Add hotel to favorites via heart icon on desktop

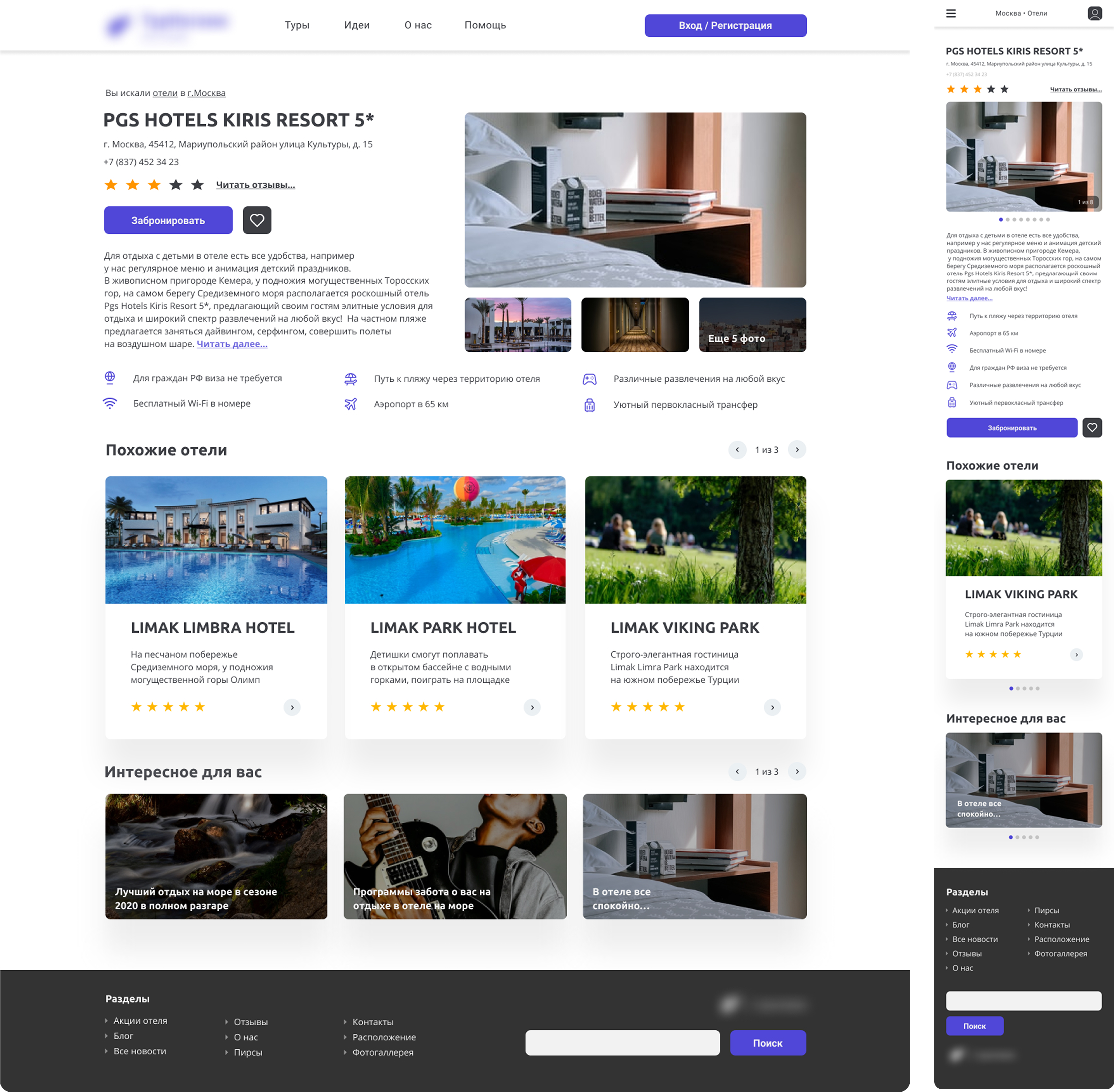pos(257,220)
